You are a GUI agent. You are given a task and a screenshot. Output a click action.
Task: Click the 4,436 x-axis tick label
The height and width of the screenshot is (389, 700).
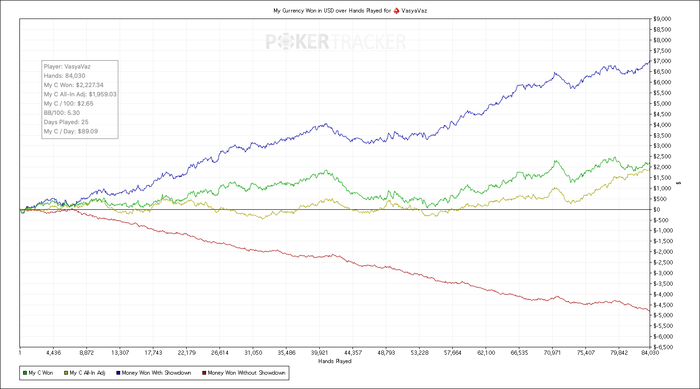53,353
